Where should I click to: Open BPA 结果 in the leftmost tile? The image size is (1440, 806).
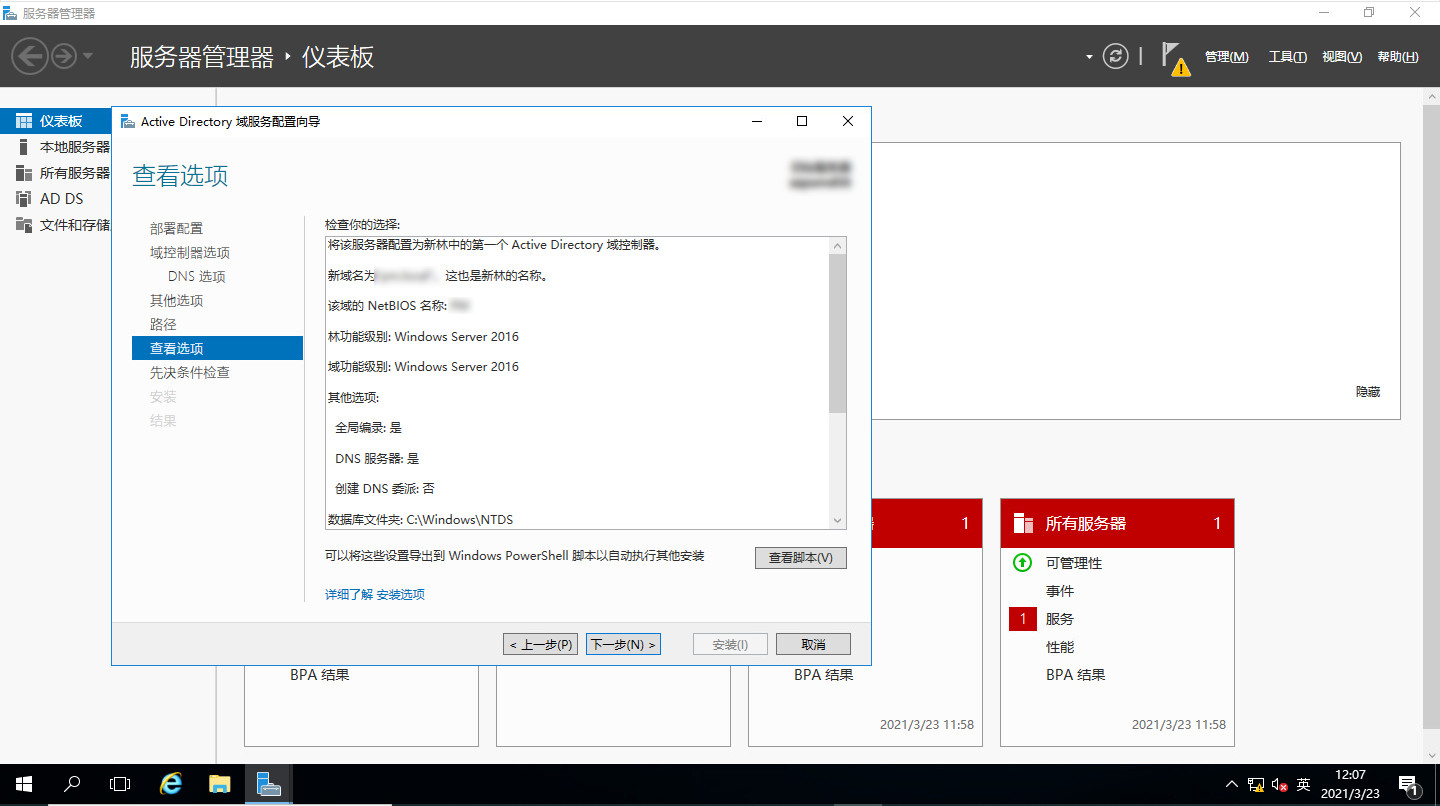click(320, 675)
